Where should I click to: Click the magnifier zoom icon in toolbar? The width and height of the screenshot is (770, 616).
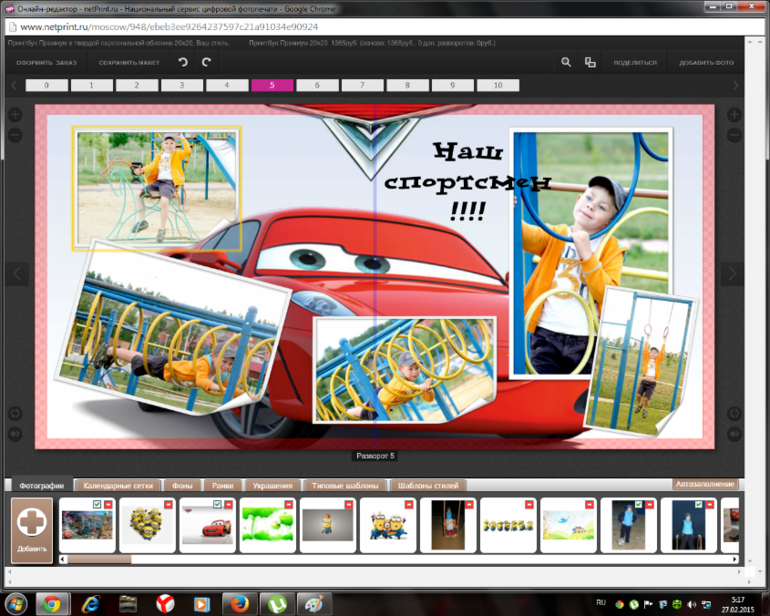coord(566,62)
